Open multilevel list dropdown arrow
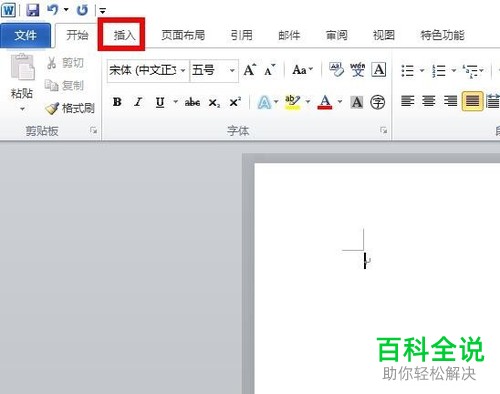This screenshot has height=394, width=500. coord(482,70)
